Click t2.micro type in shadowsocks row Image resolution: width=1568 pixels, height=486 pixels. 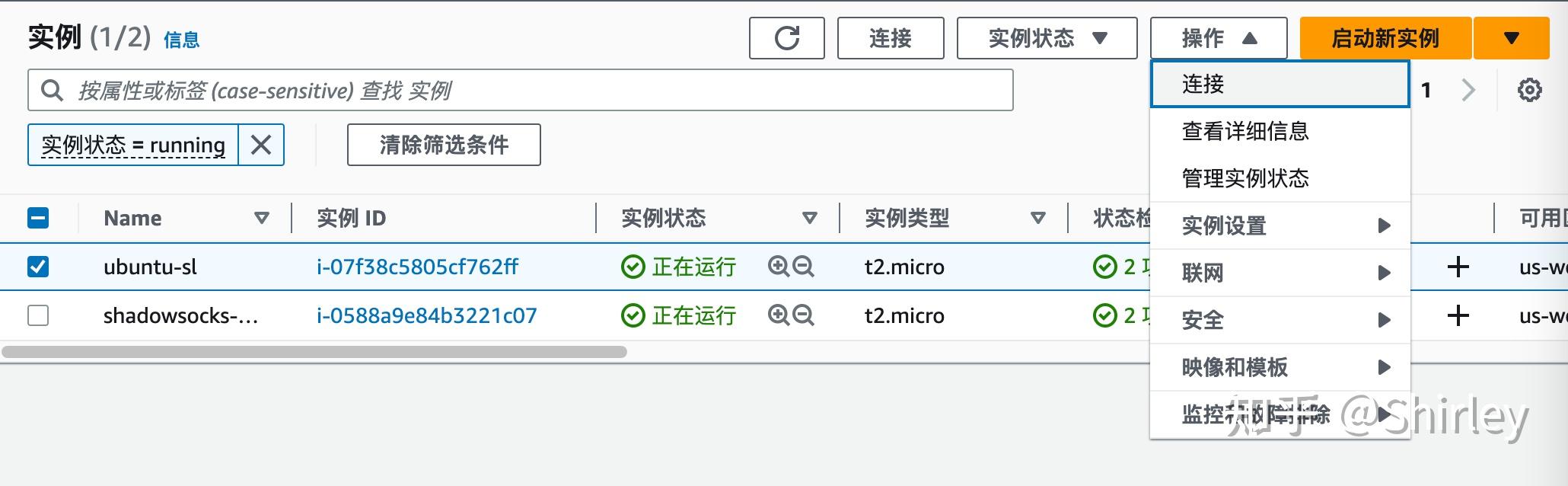904,315
